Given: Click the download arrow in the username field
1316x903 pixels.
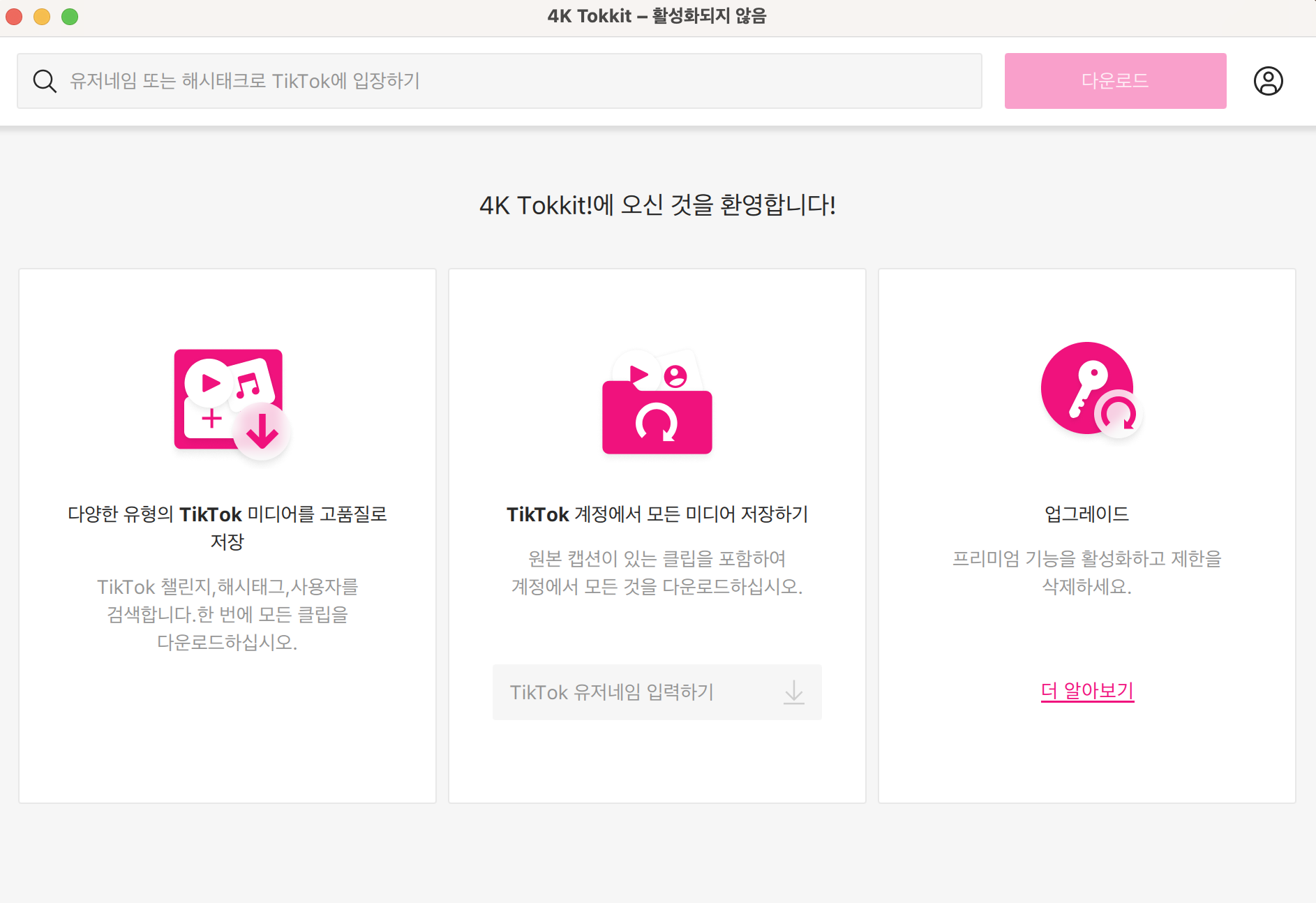Looking at the screenshot, I should pyautogui.click(x=793, y=692).
